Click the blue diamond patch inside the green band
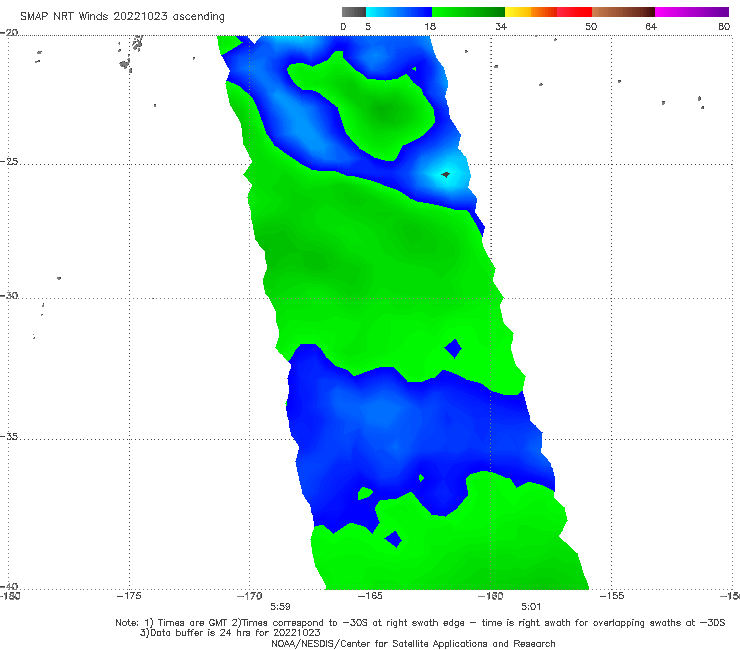 453,349
